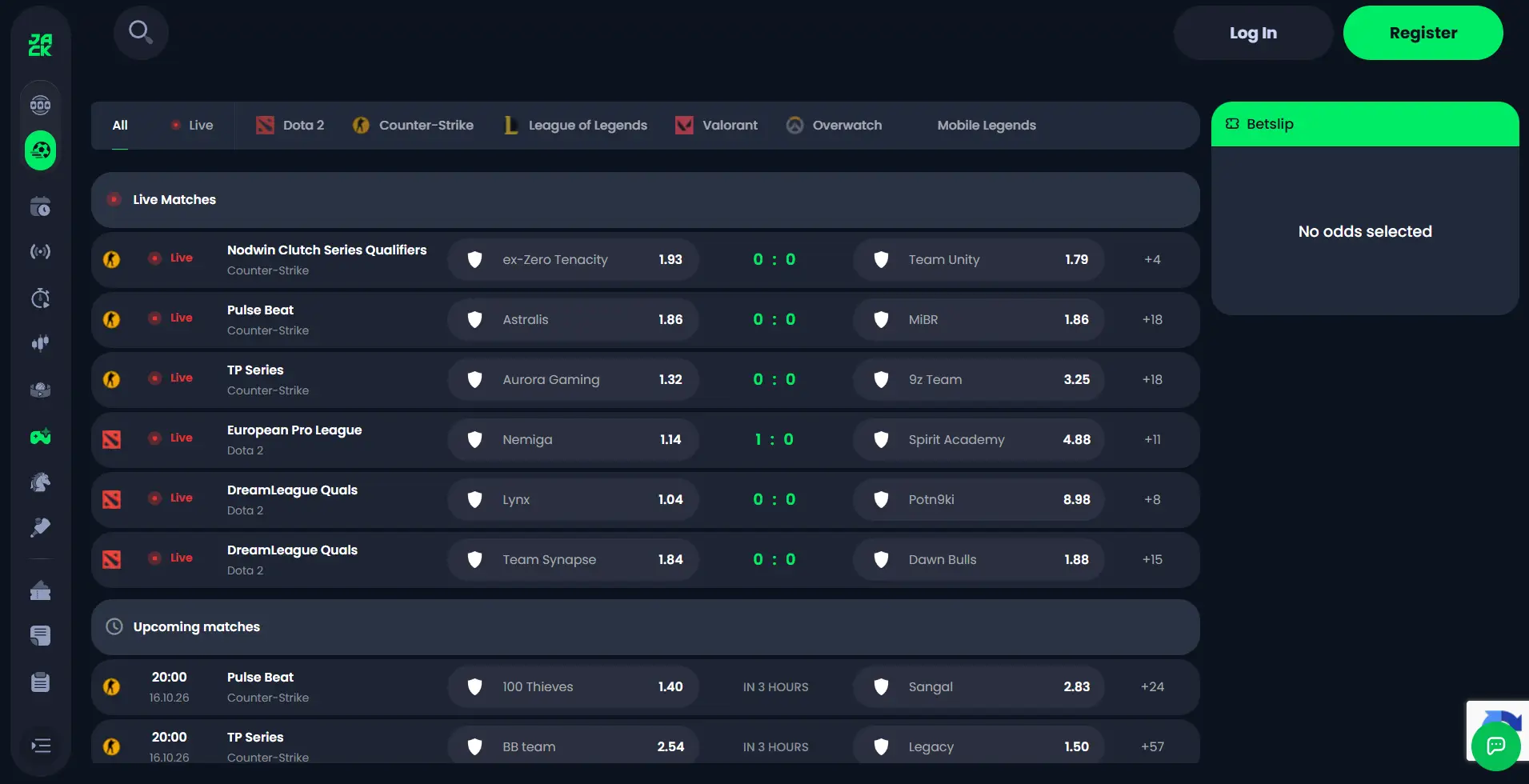The height and width of the screenshot is (784, 1529).
Task: Bet on ex-Zero Tenacity at 1.93
Action: tap(573, 259)
